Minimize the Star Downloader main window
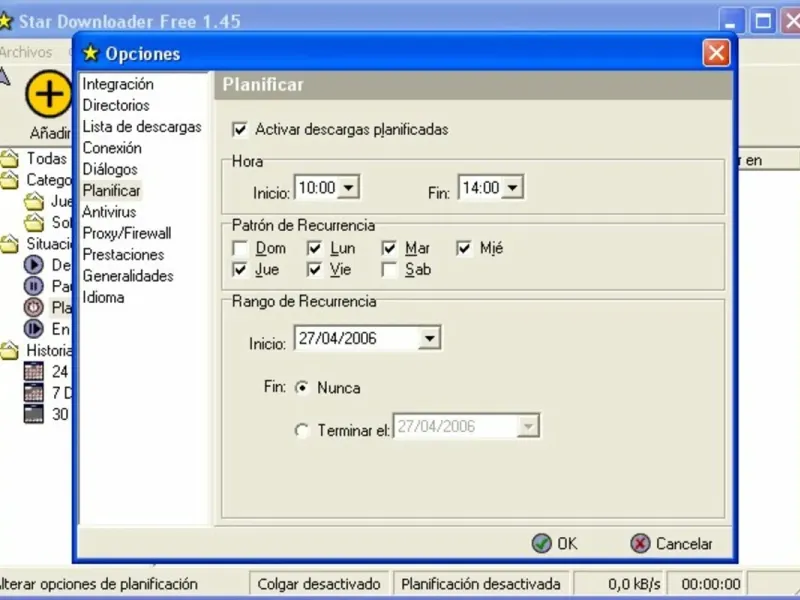 (x=732, y=21)
